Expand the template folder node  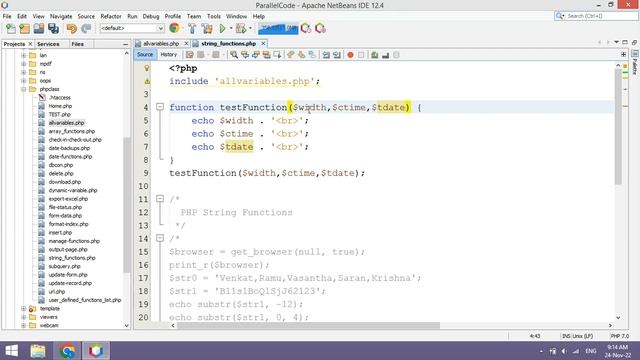tap(24, 309)
